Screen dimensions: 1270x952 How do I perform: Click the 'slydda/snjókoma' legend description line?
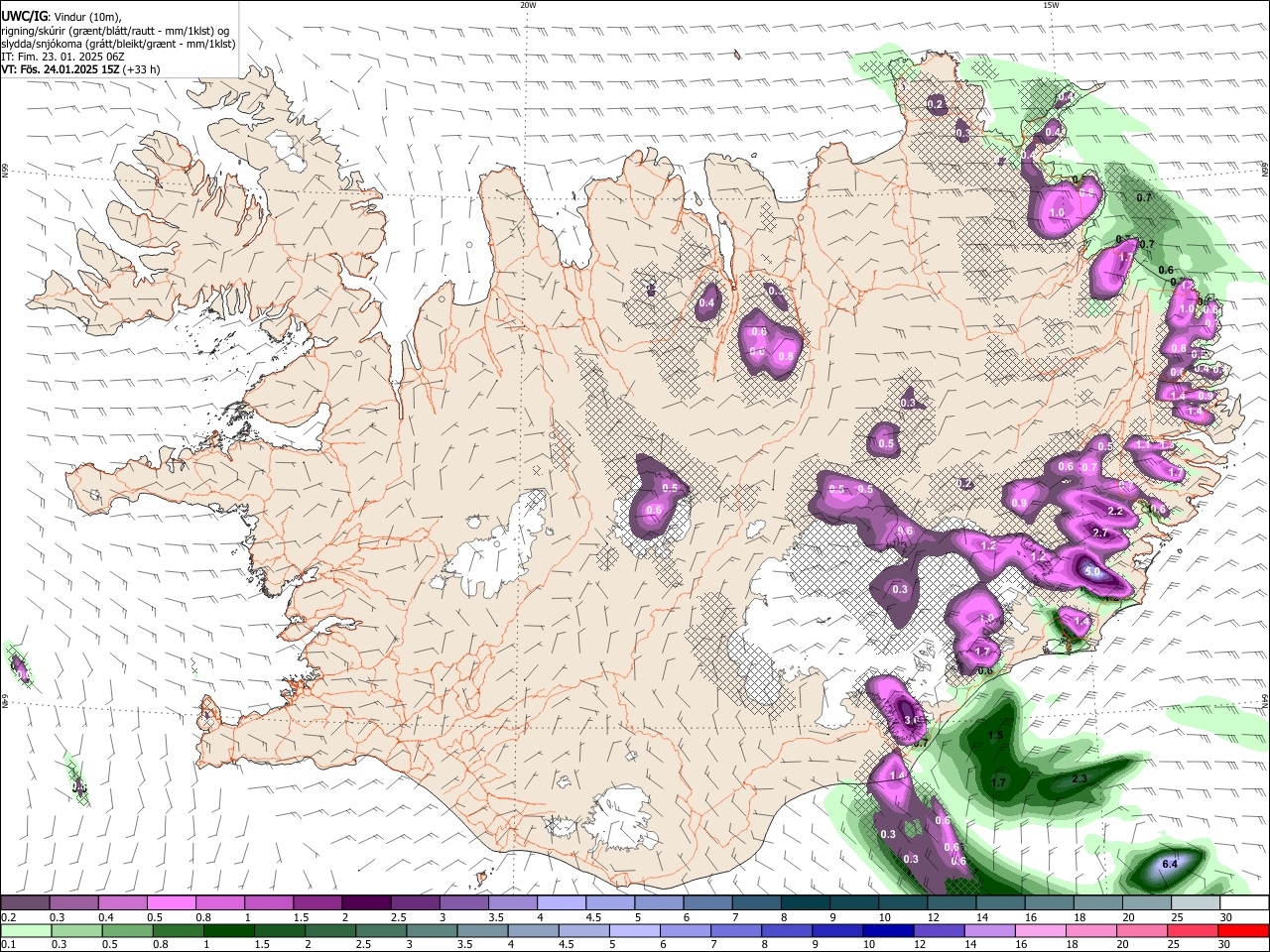119,44
